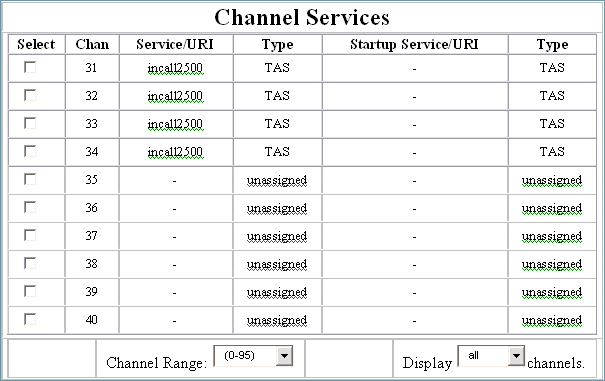Tick the checkbox in the channel 32 row
Viewport: 605px width, 381px height.
coord(30,95)
